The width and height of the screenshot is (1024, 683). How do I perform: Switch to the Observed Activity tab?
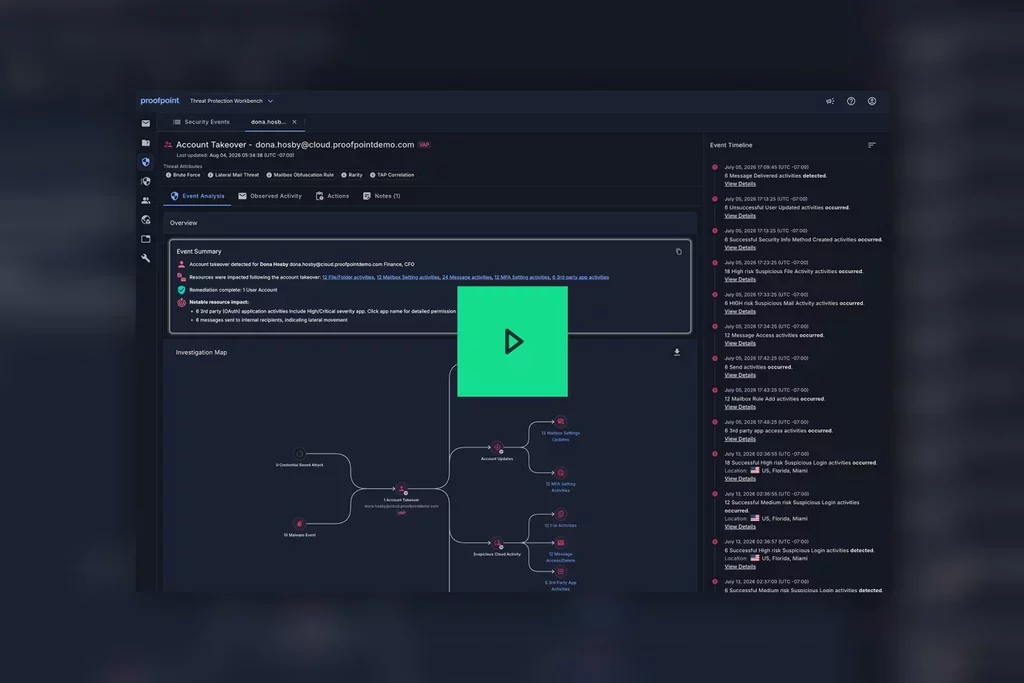[x=270, y=196]
